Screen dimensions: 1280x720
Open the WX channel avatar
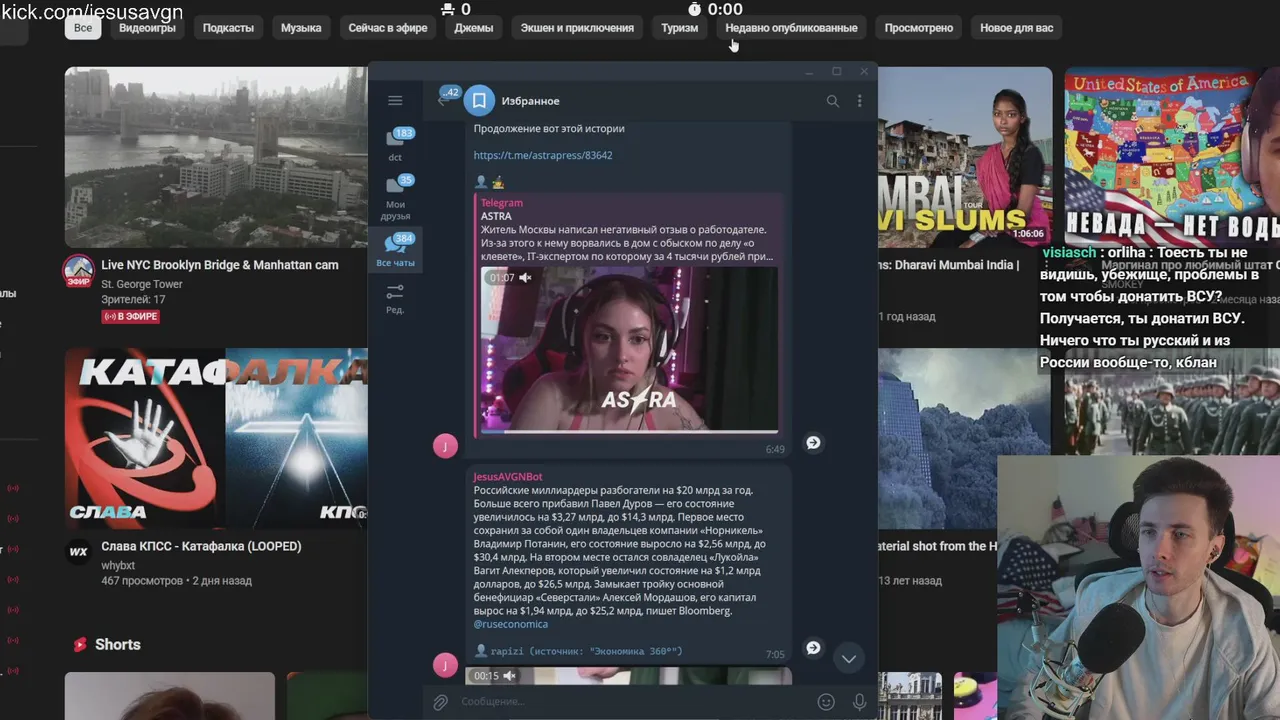tap(78, 551)
